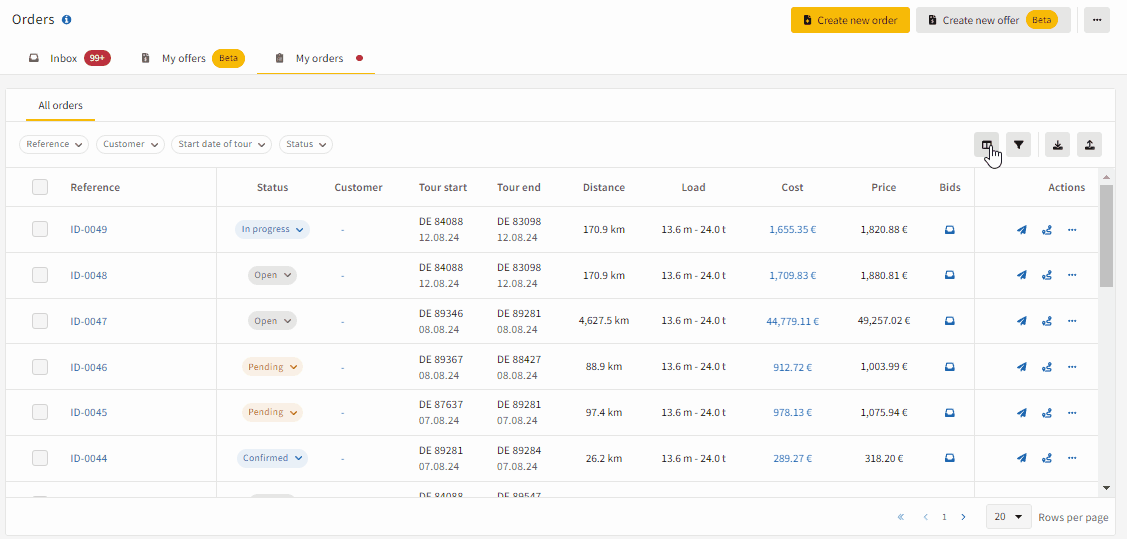The image size is (1127, 539).
Task: Open order link ID-0049
Action: point(88,230)
